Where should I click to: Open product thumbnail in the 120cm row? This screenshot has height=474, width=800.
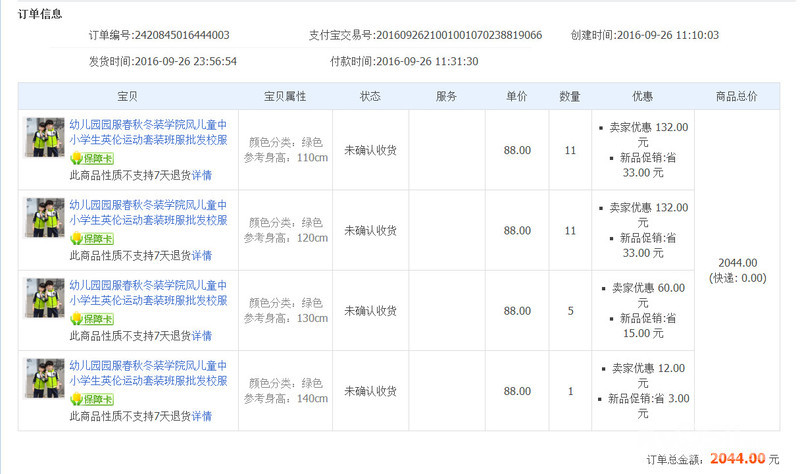[x=45, y=217]
